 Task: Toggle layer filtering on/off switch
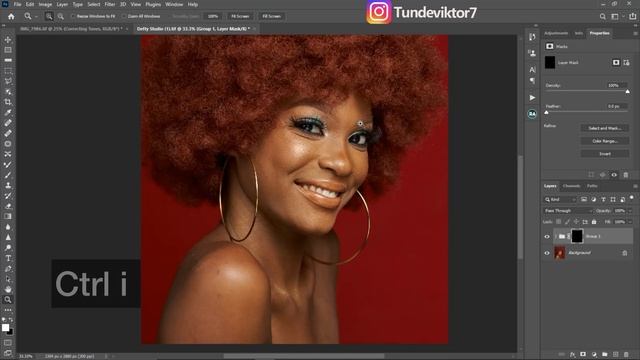(631, 198)
